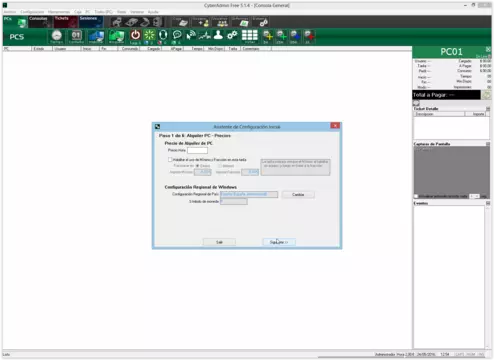Screen dimensions: 494x360
Task: Click the Precio Hora input field
Action: point(197,151)
